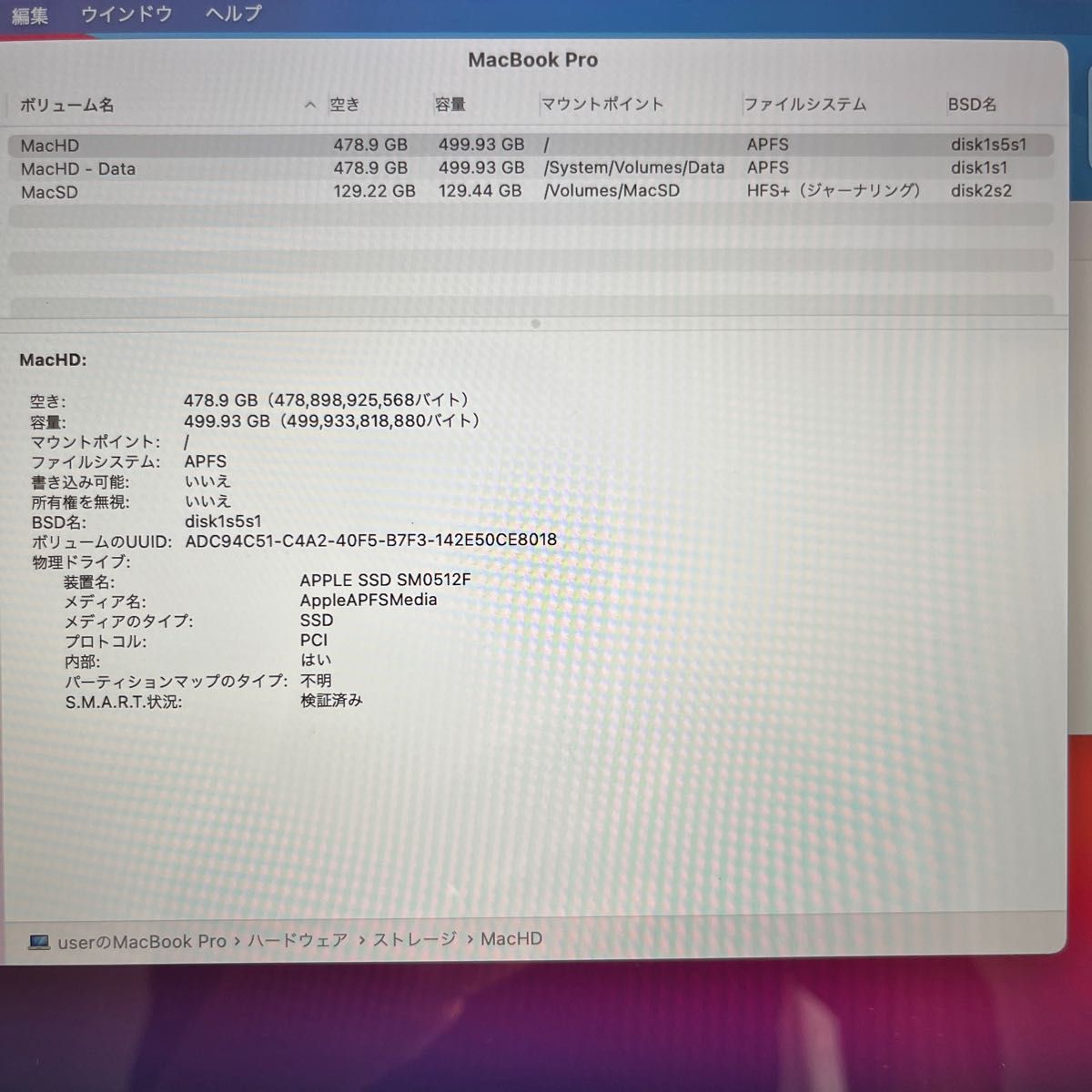Click the /Volumes/MacSD mount point cell
The height and width of the screenshot is (1092, 1092).
tap(612, 191)
